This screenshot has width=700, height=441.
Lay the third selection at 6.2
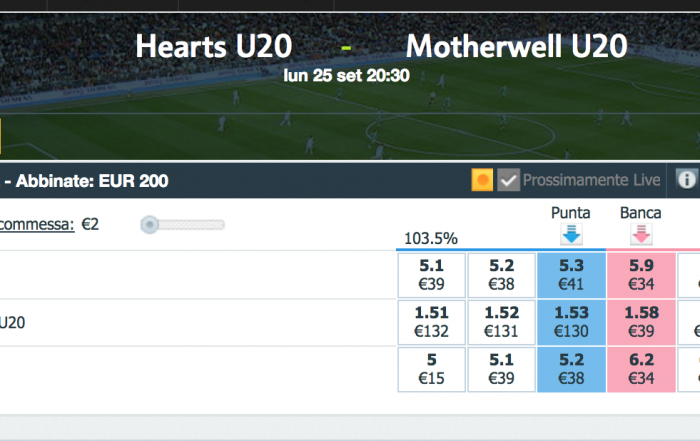pyautogui.click(x=641, y=370)
